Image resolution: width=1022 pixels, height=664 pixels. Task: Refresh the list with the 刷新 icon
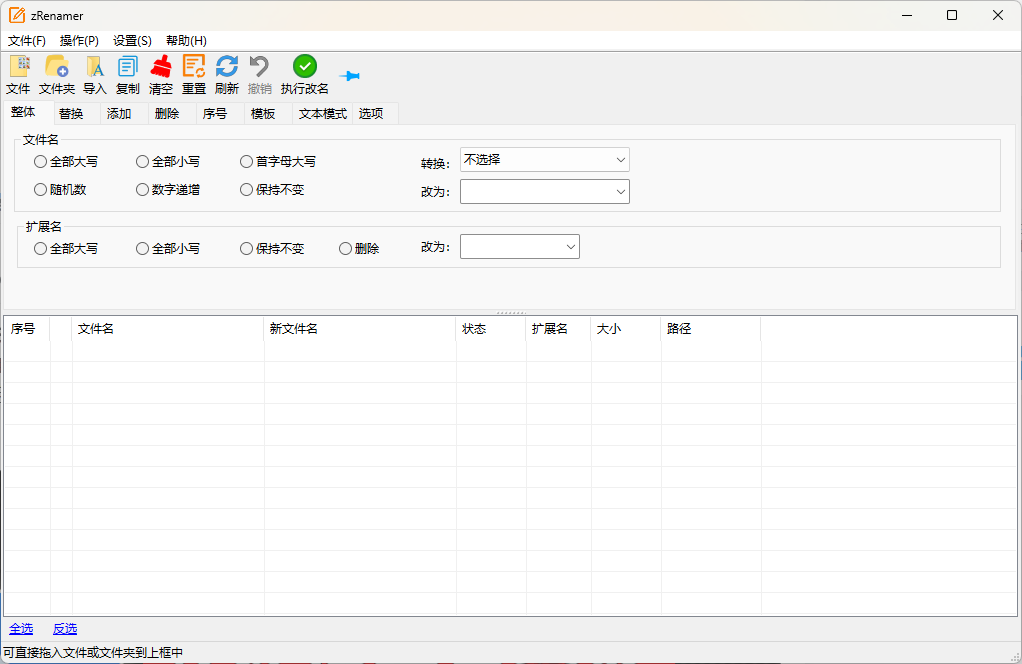tap(227, 67)
